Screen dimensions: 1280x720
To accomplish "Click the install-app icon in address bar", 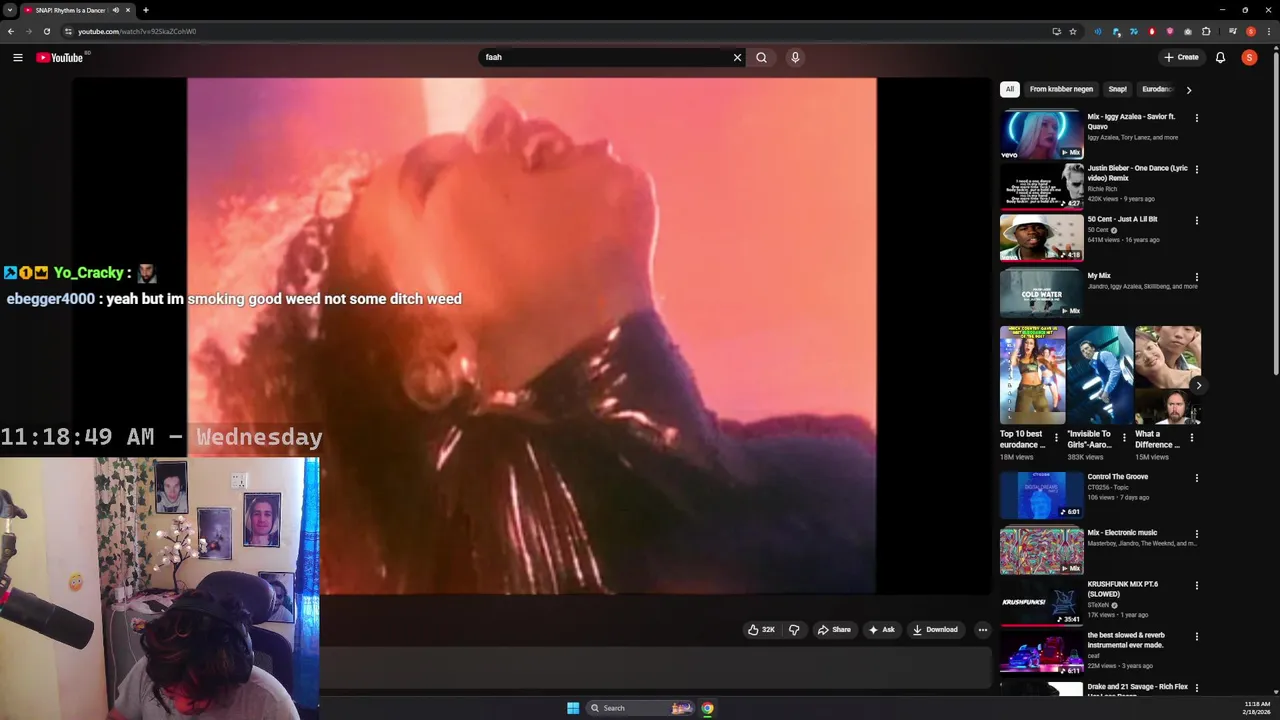I will click(x=1056, y=31).
